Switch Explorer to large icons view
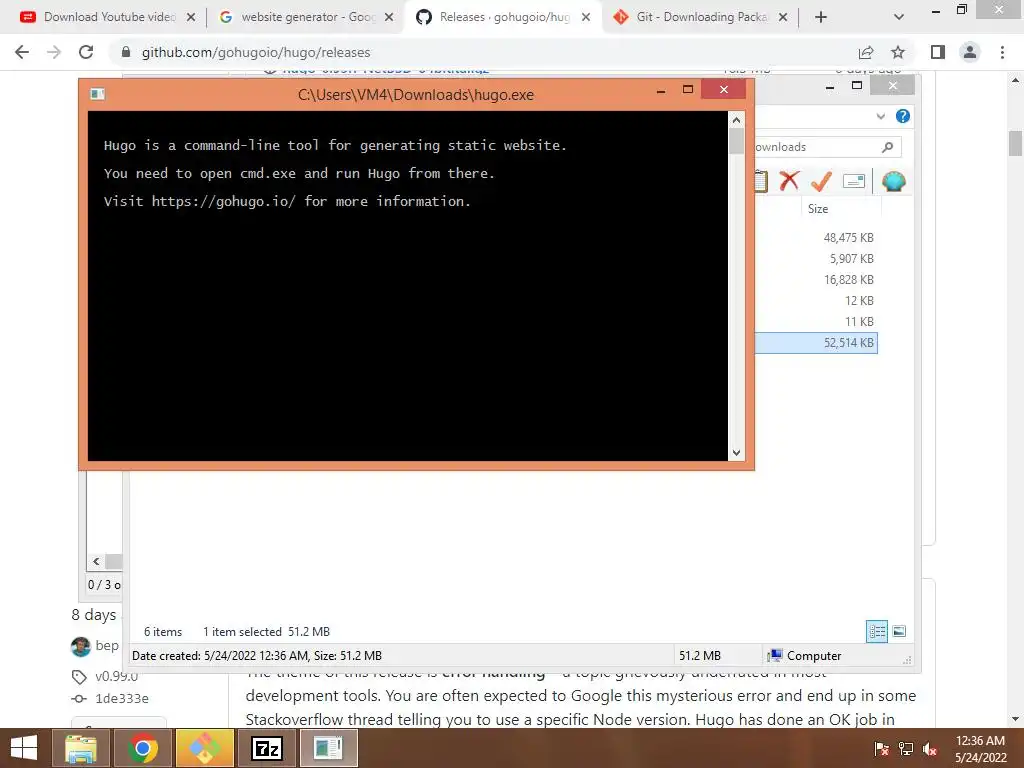The width and height of the screenshot is (1024, 768). click(x=899, y=631)
